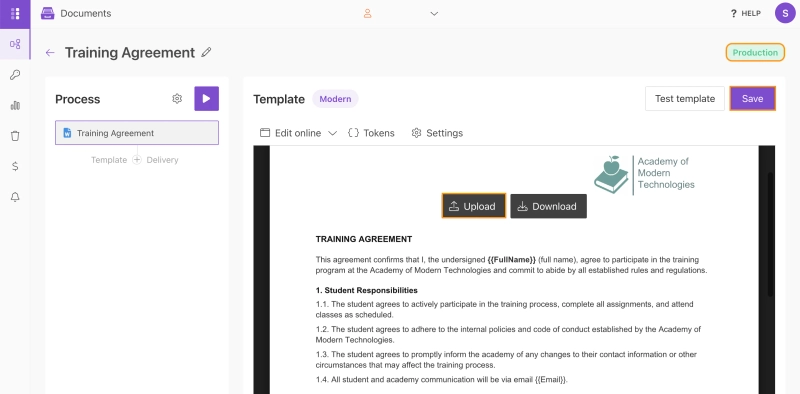Click the Documents drawer icon

pos(47,13)
